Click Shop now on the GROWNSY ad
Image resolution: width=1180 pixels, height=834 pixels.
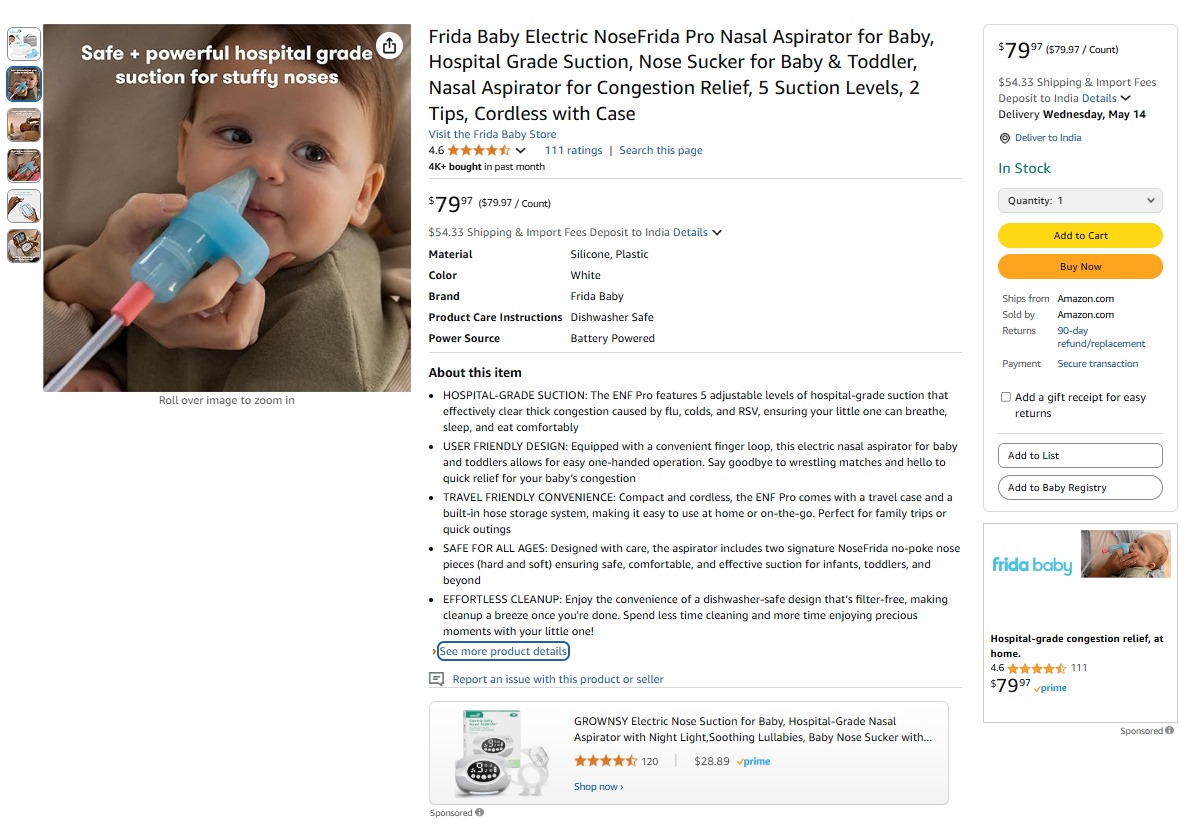(x=598, y=787)
